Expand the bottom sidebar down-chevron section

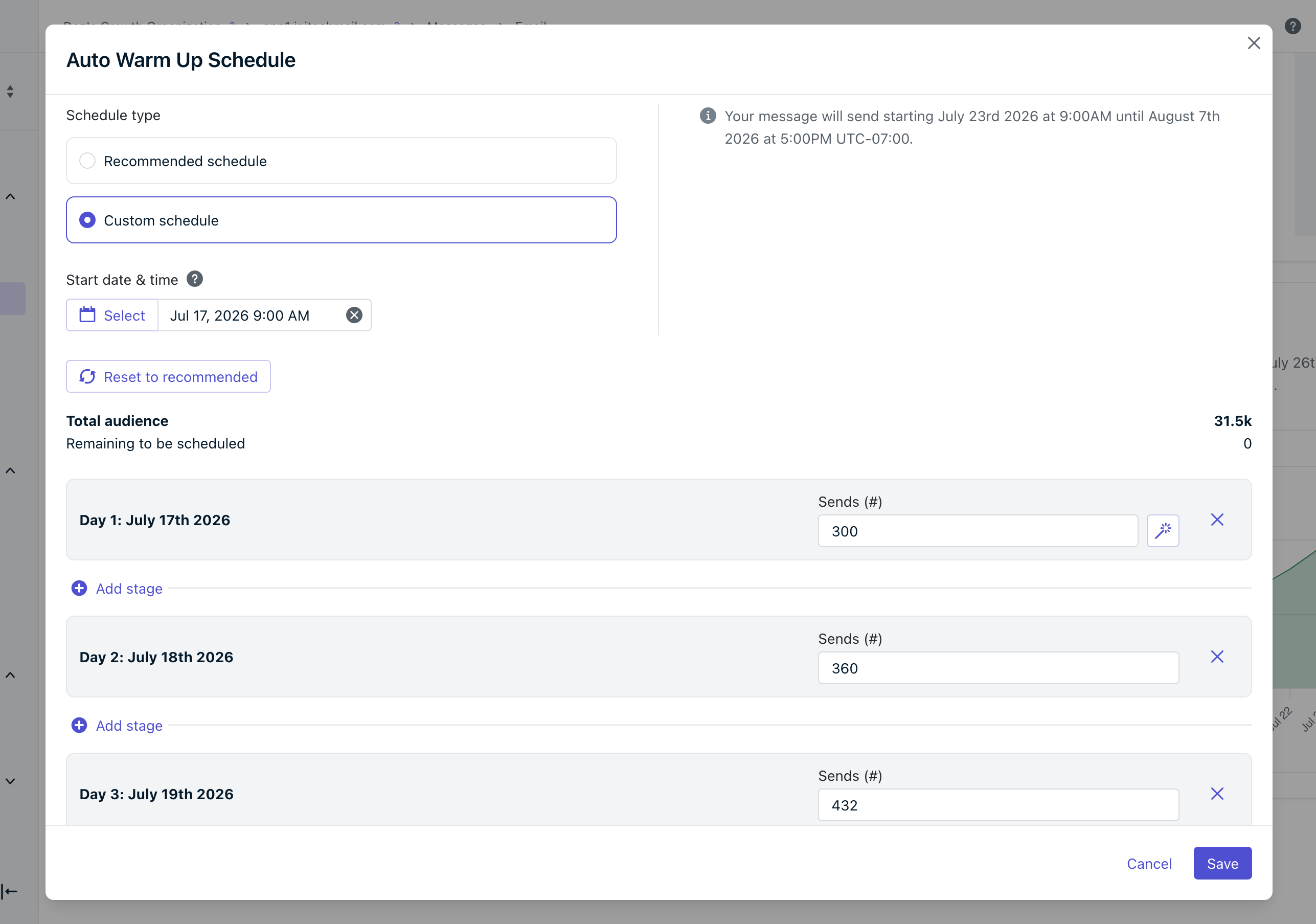(10, 781)
